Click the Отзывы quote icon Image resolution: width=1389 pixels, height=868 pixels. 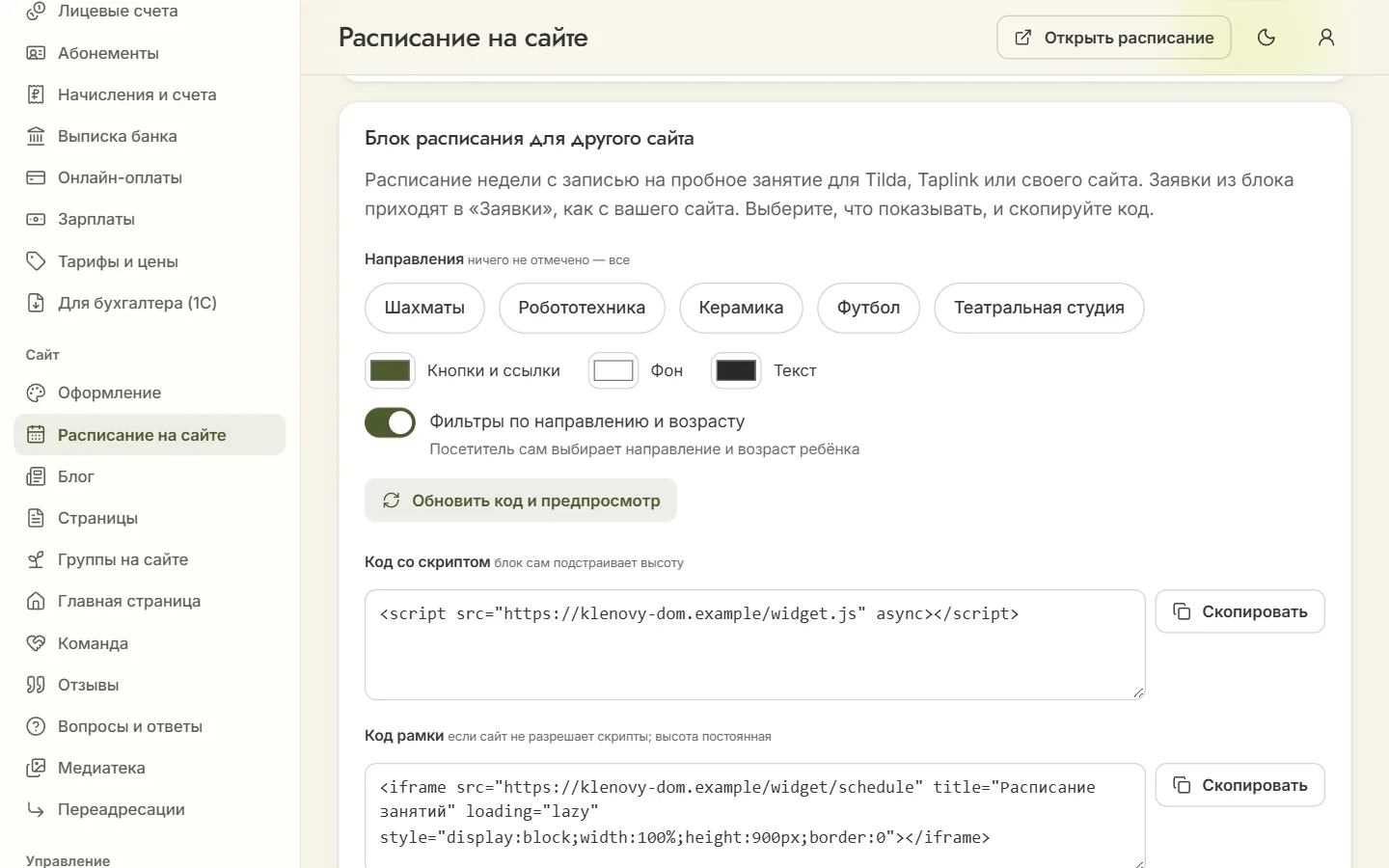pyautogui.click(x=36, y=685)
